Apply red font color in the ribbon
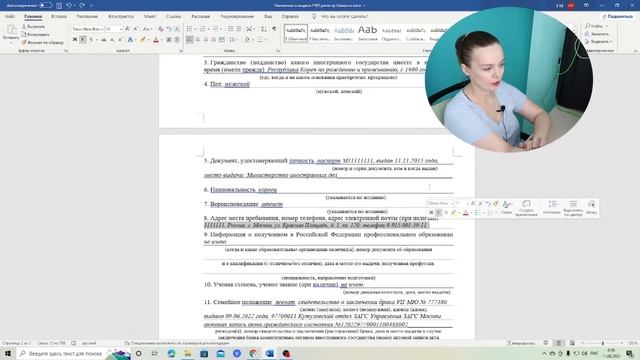 156,40
